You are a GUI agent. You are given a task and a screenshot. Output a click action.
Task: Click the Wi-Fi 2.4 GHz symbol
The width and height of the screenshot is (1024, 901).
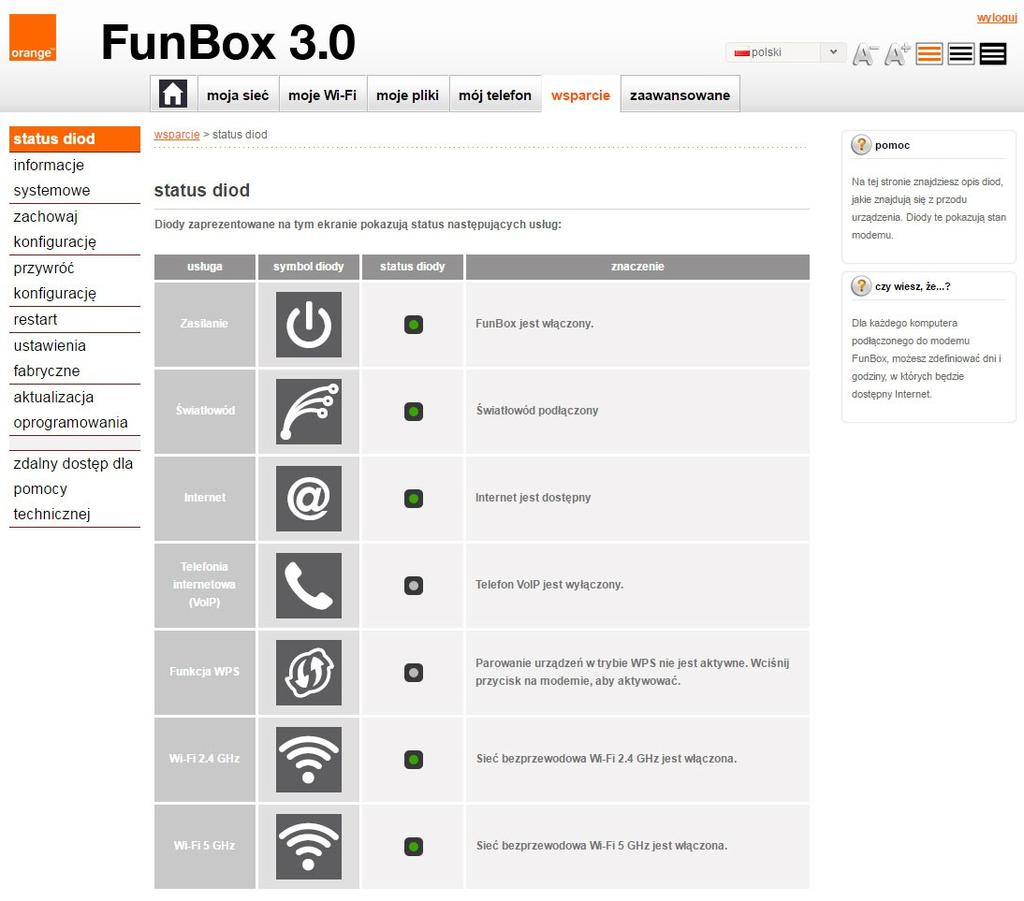(x=308, y=759)
